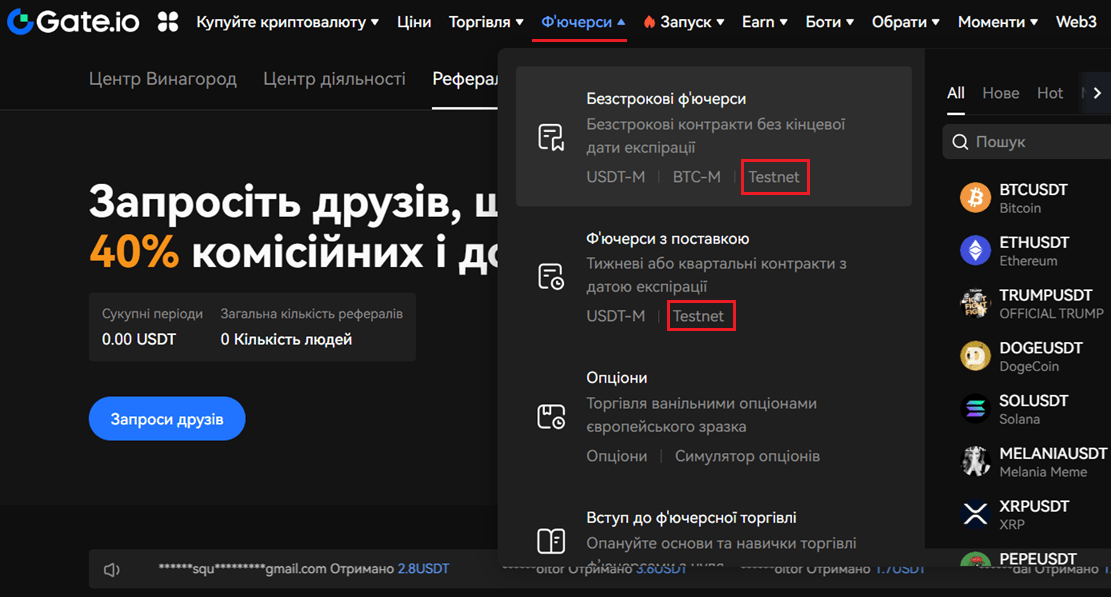Image resolution: width=1111 pixels, height=597 pixels.
Task: Click the speaker announcement icon
Action: (112, 569)
